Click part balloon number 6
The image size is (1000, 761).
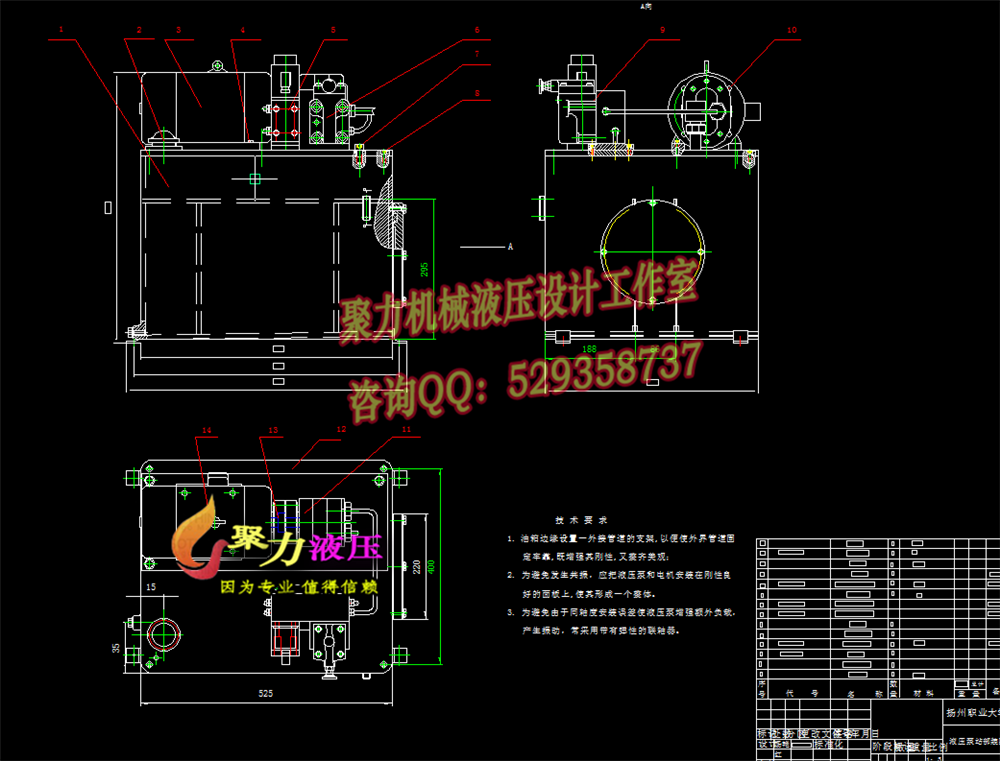(x=476, y=30)
